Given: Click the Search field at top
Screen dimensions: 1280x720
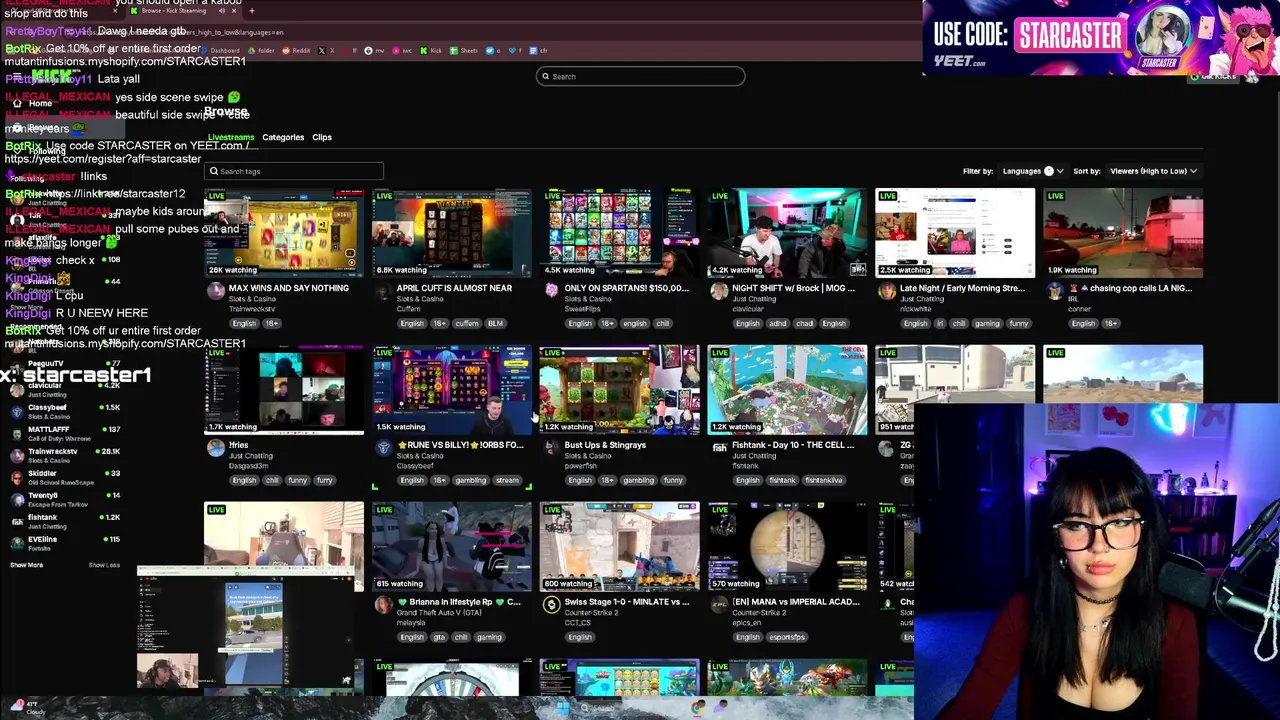Looking at the screenshot, I should (x=640, y=76).
